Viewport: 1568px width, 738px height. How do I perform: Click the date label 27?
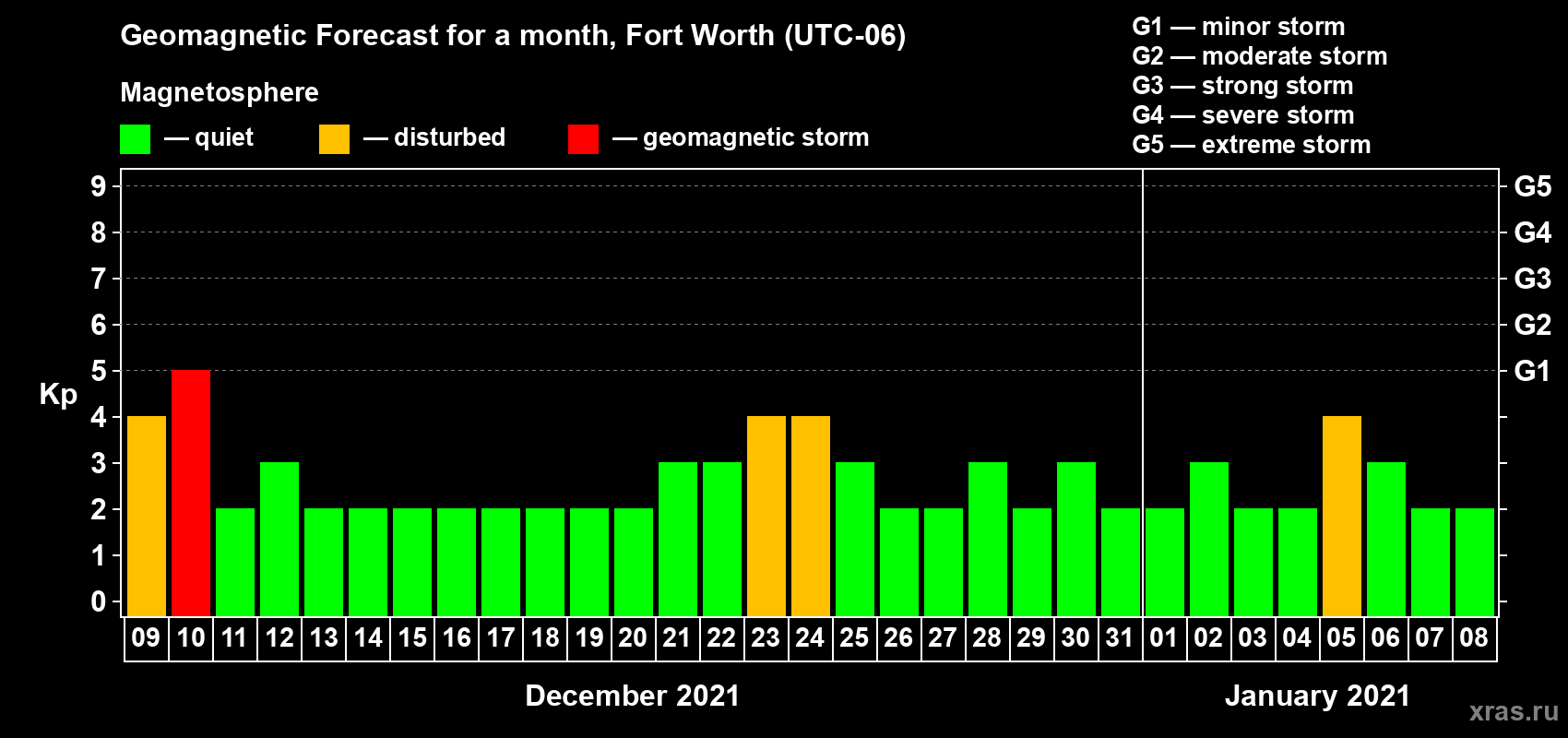coord(943,637)
